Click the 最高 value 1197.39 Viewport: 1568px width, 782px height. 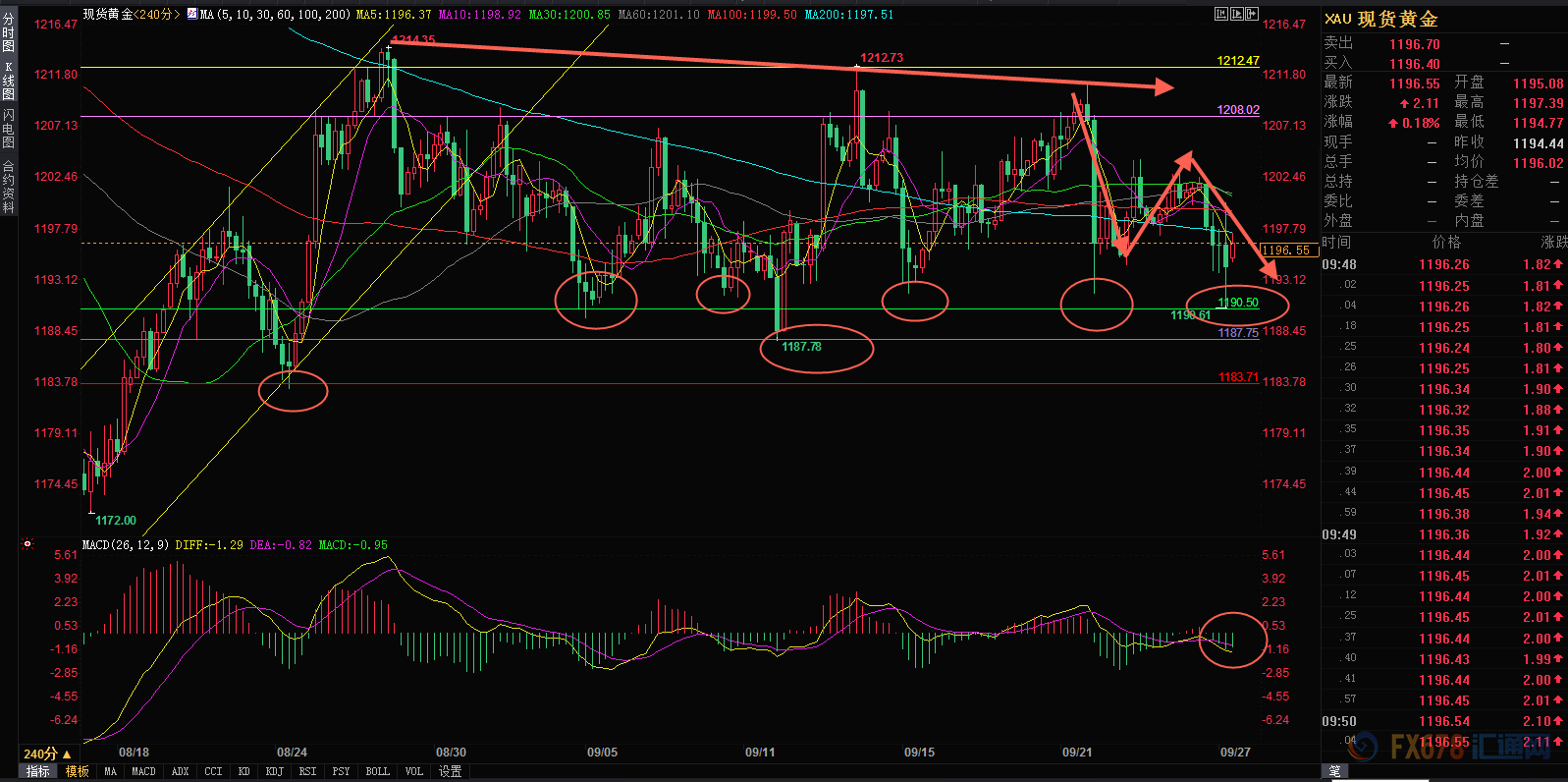coord(1539,103)
